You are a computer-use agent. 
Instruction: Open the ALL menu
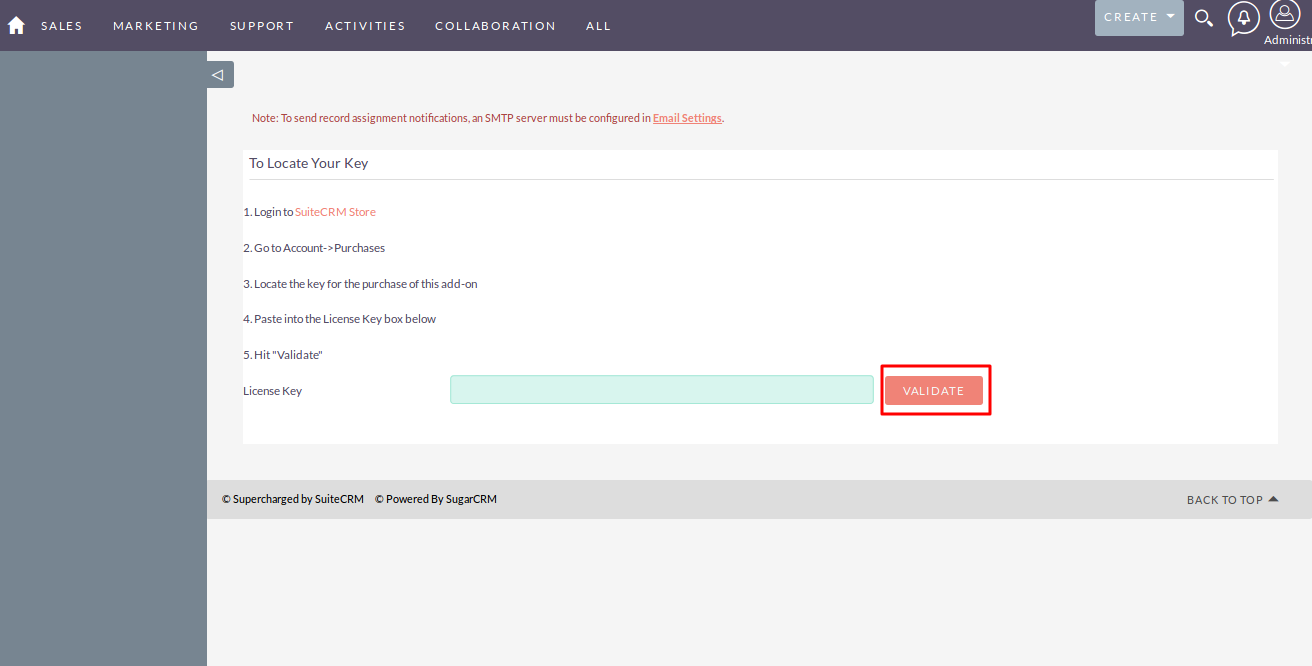click(x=598, y=26)
